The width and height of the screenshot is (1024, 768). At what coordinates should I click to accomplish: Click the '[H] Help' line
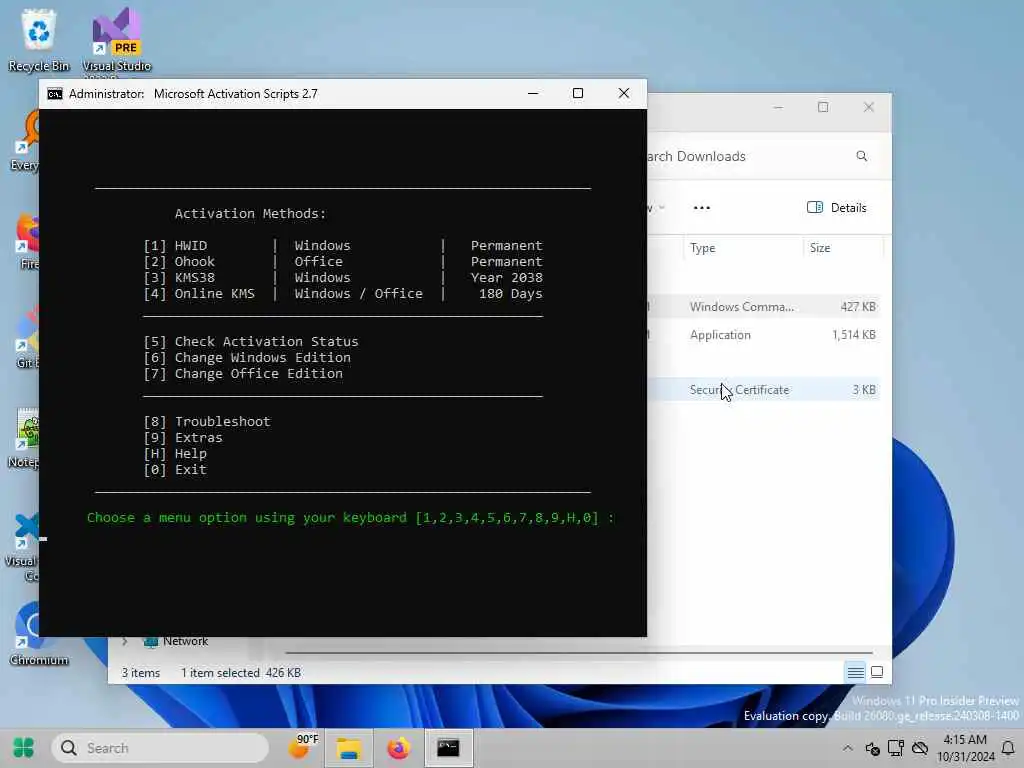coord(175,454)
